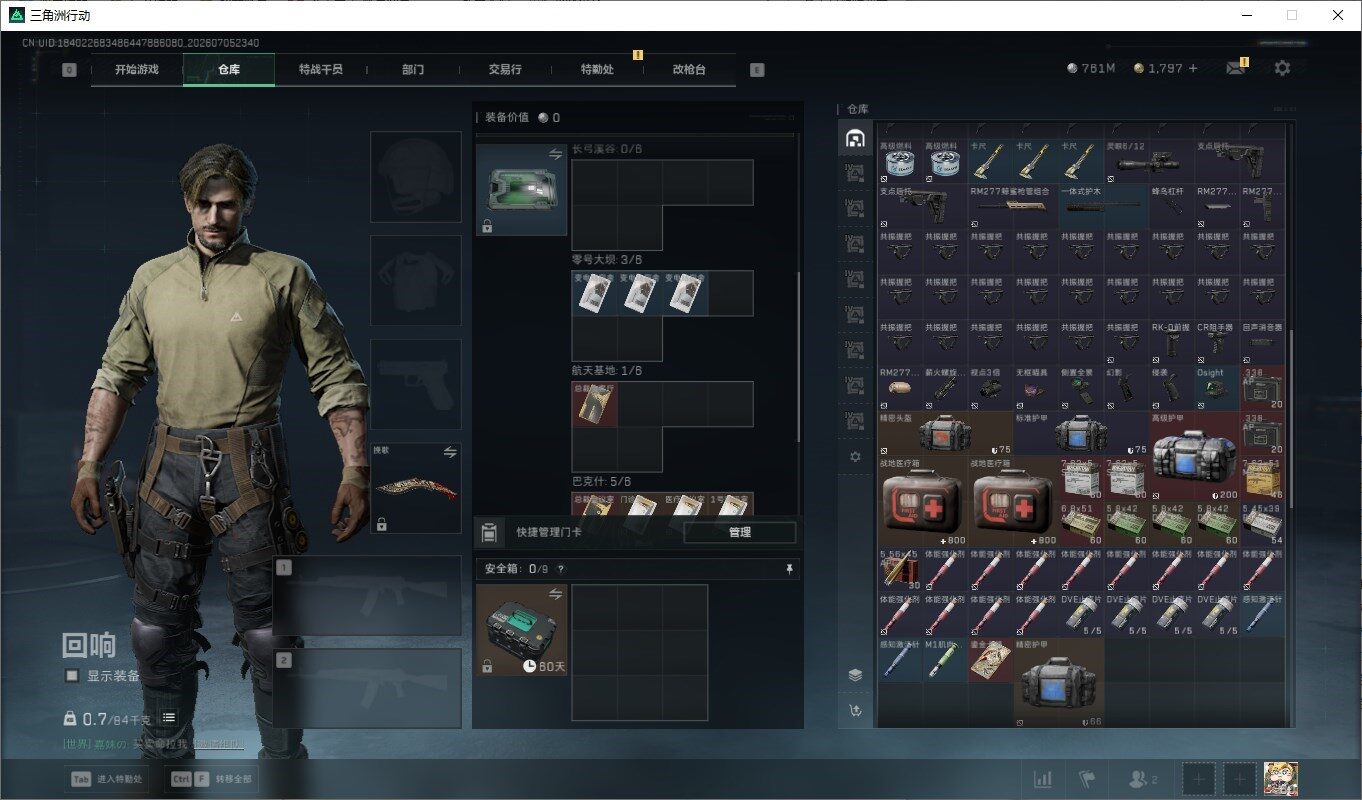Viewport: 1362px width, 800px height.
Task: Select the 一体式护木 handguard item
Action: (x=1104, y=205)
